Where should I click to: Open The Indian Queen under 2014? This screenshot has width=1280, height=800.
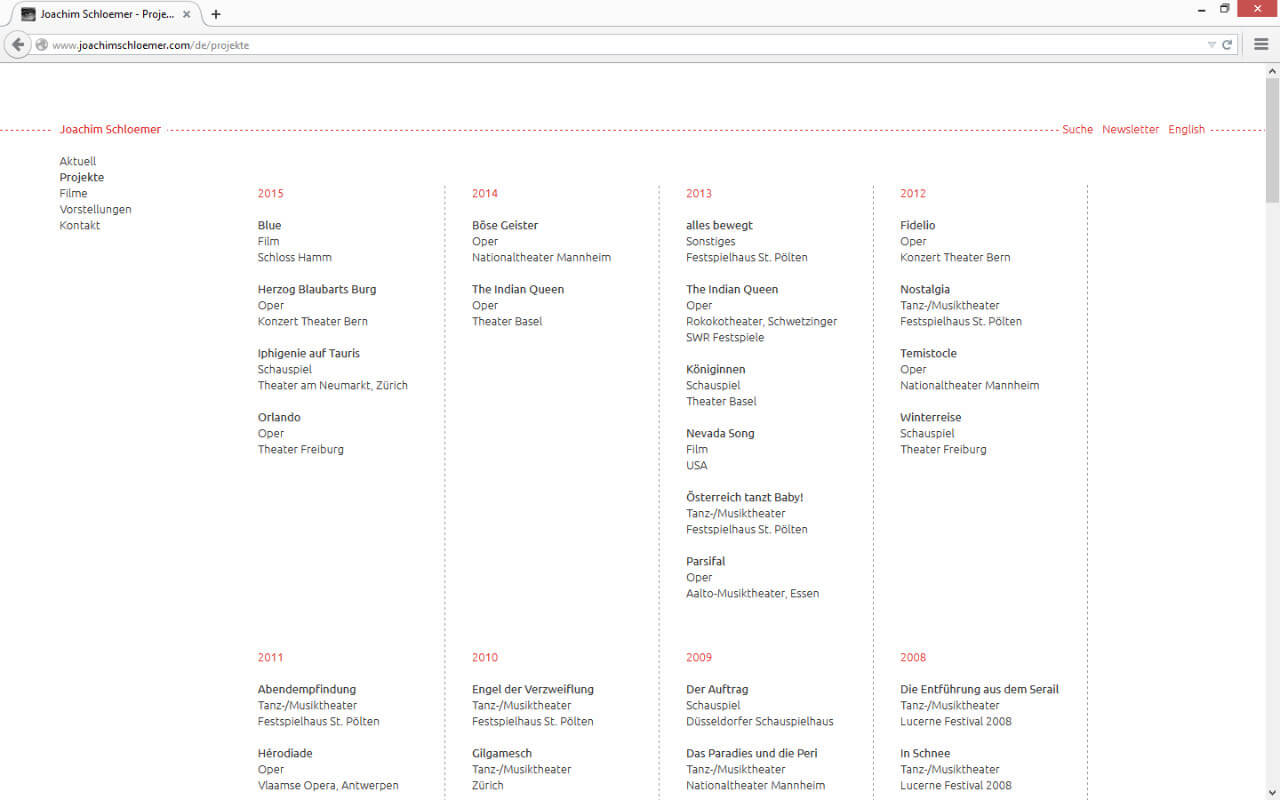click(518, 289)
